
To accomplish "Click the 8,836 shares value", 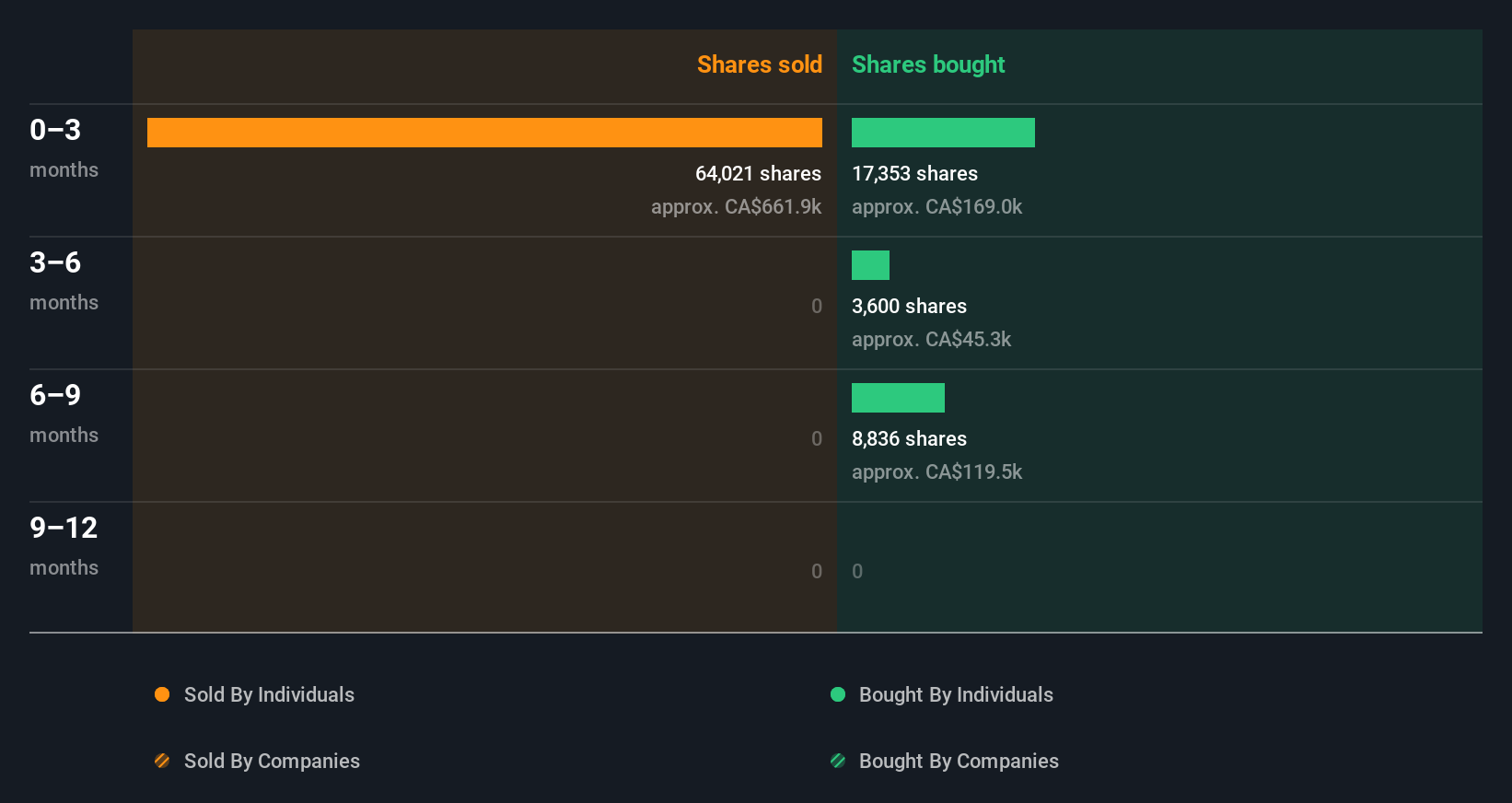I will pyautogui.click(x=909, y=438).
